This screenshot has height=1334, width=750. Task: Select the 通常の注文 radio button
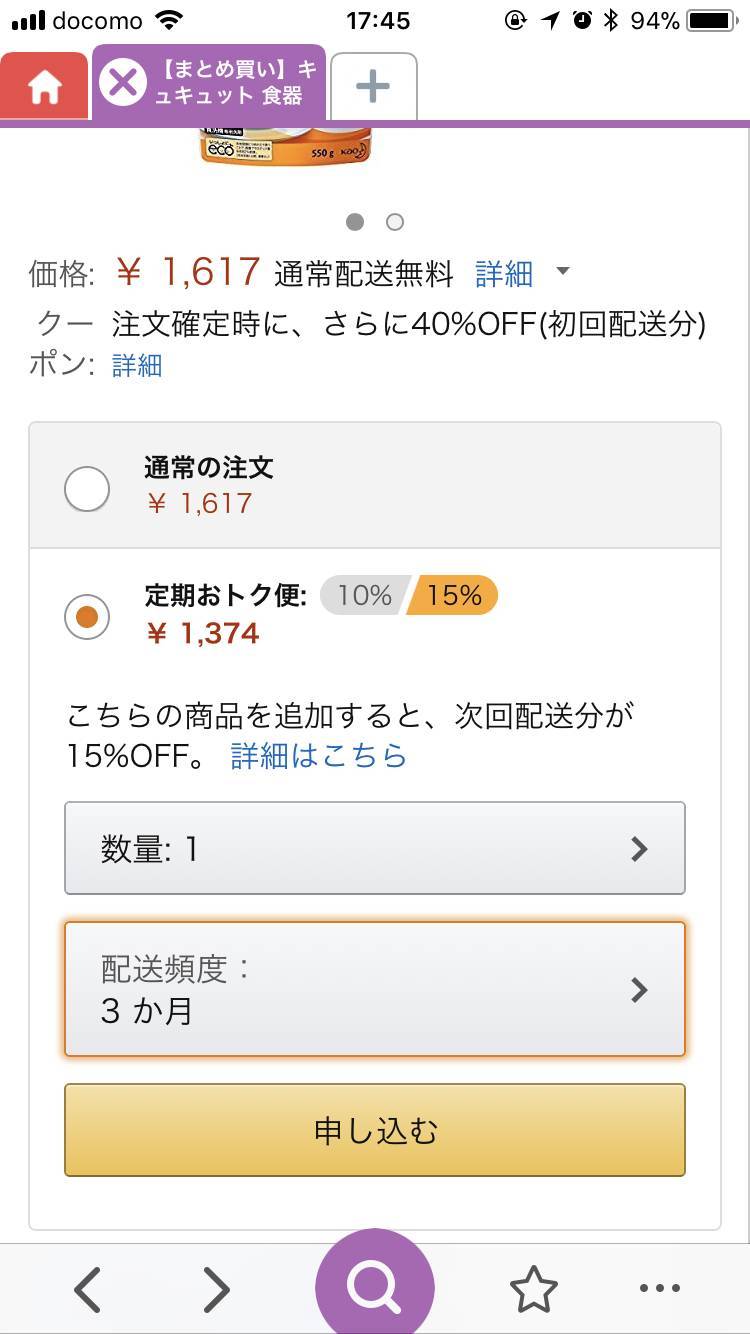[x=87, y=489]
